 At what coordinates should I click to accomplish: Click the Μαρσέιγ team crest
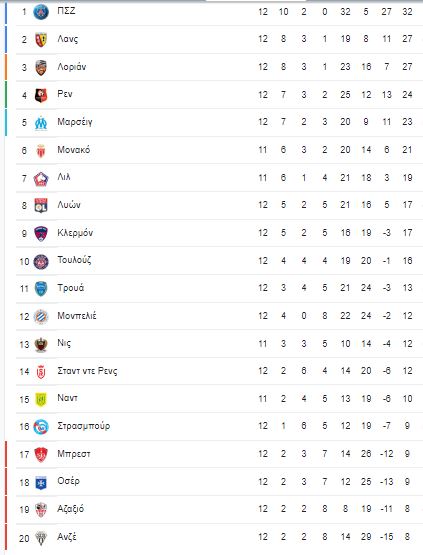(x=41, y=123)
